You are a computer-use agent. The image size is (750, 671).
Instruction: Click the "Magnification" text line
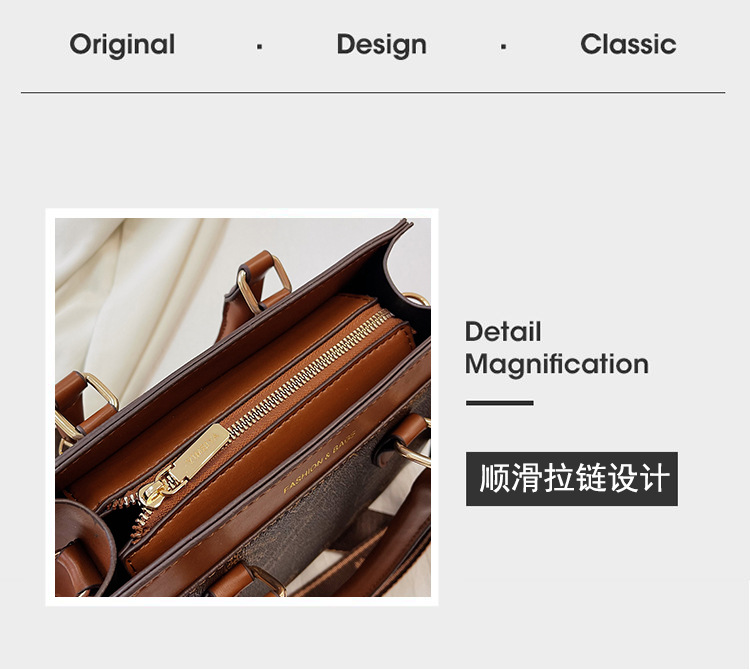pyautogui.click(x=557, y=364)
